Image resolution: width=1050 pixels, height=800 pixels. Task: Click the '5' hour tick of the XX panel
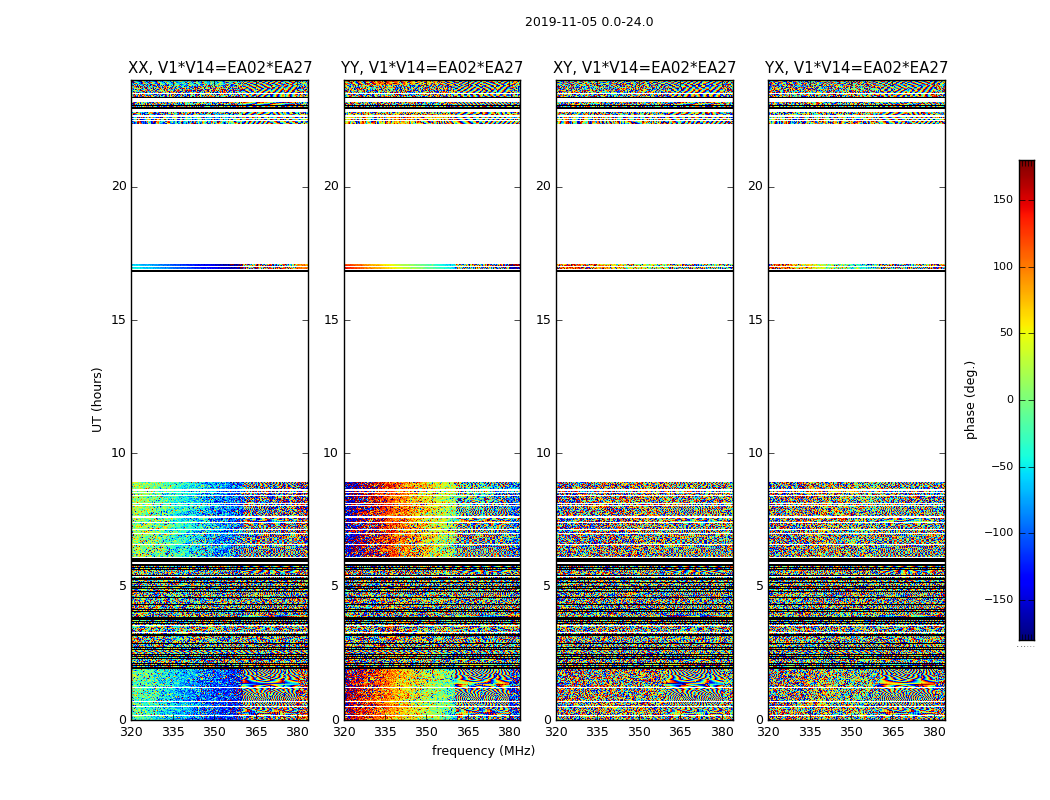pyautogui.click(x=123, y=586)
